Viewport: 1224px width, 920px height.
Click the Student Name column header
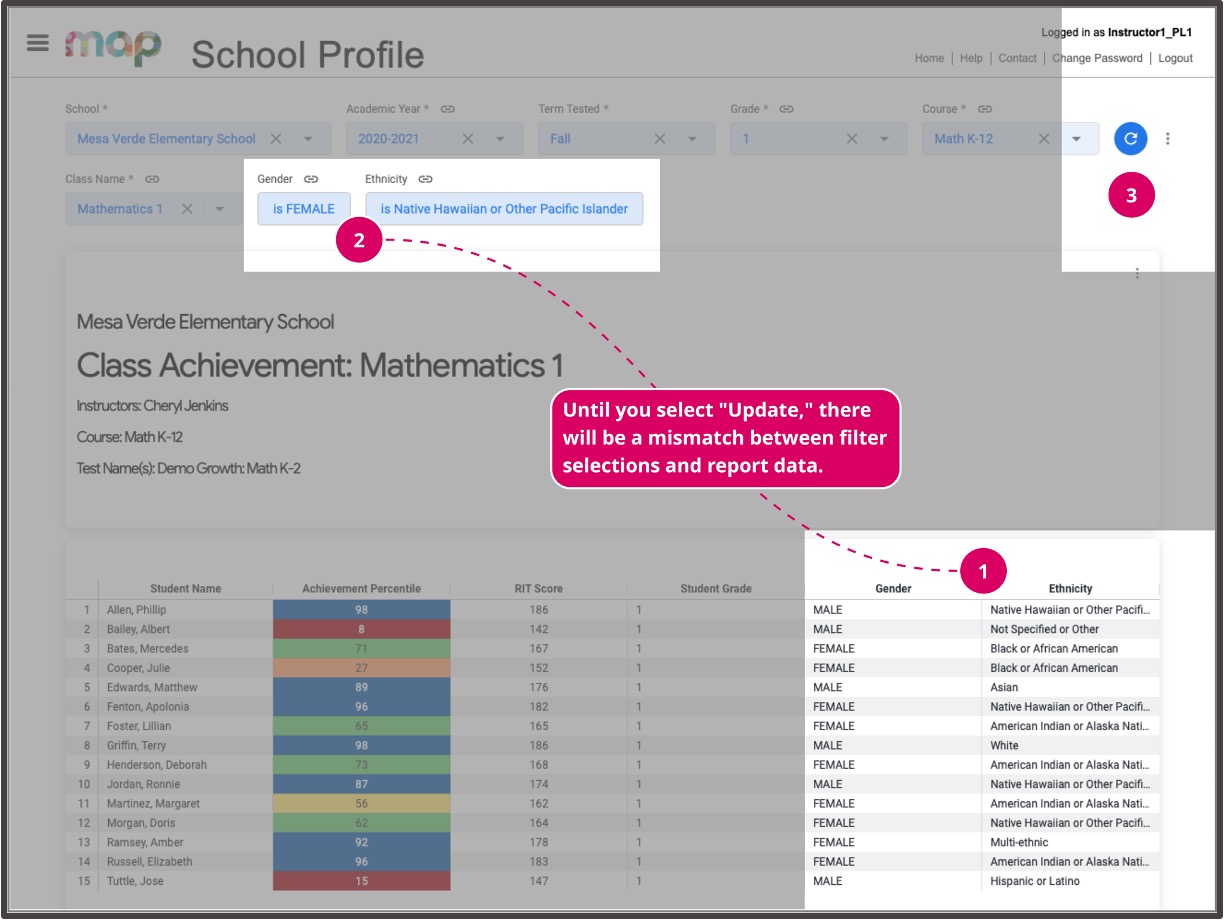188,589
